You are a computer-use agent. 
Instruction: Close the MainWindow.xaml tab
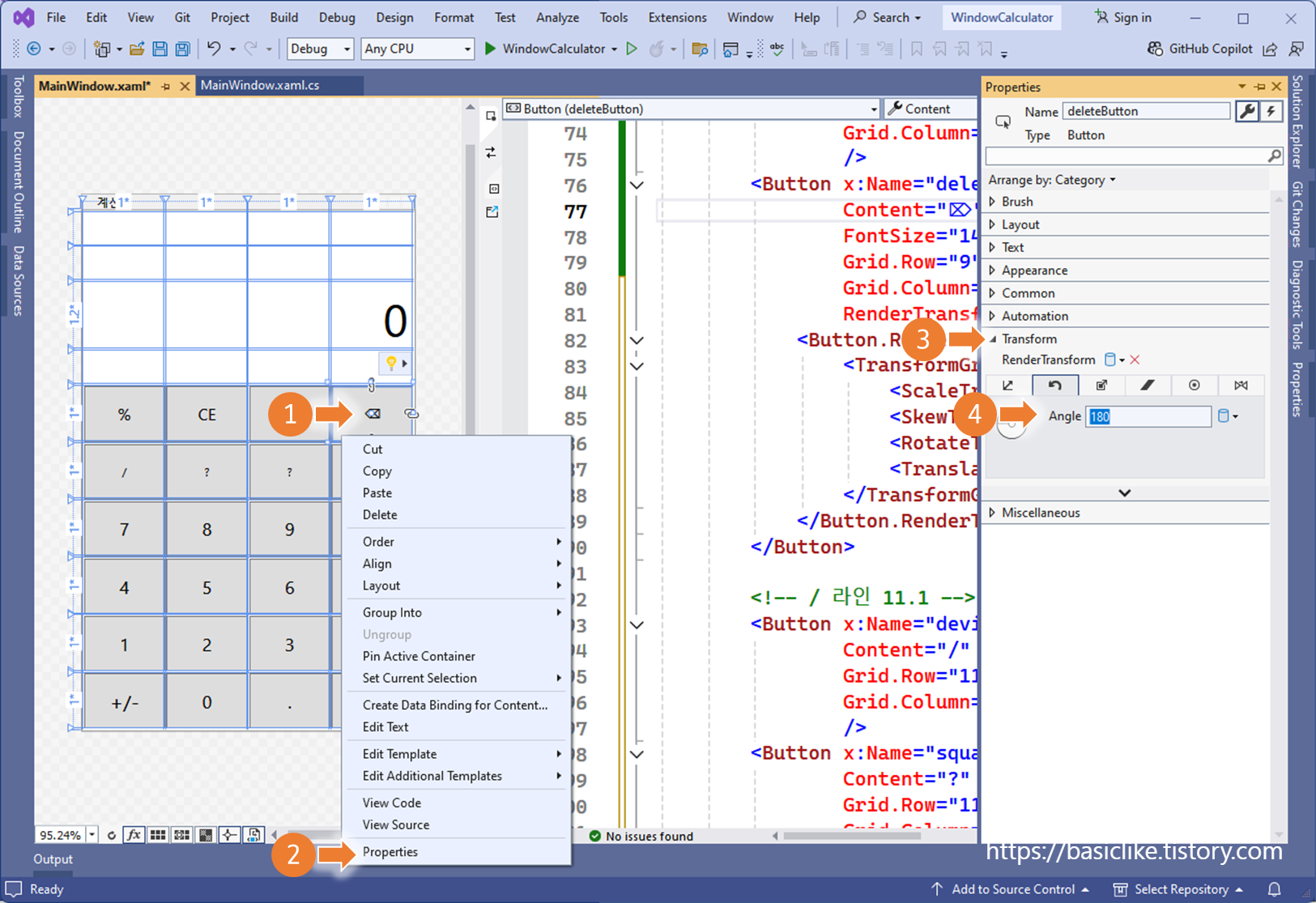pyautogui.click(x=185, y=86)
